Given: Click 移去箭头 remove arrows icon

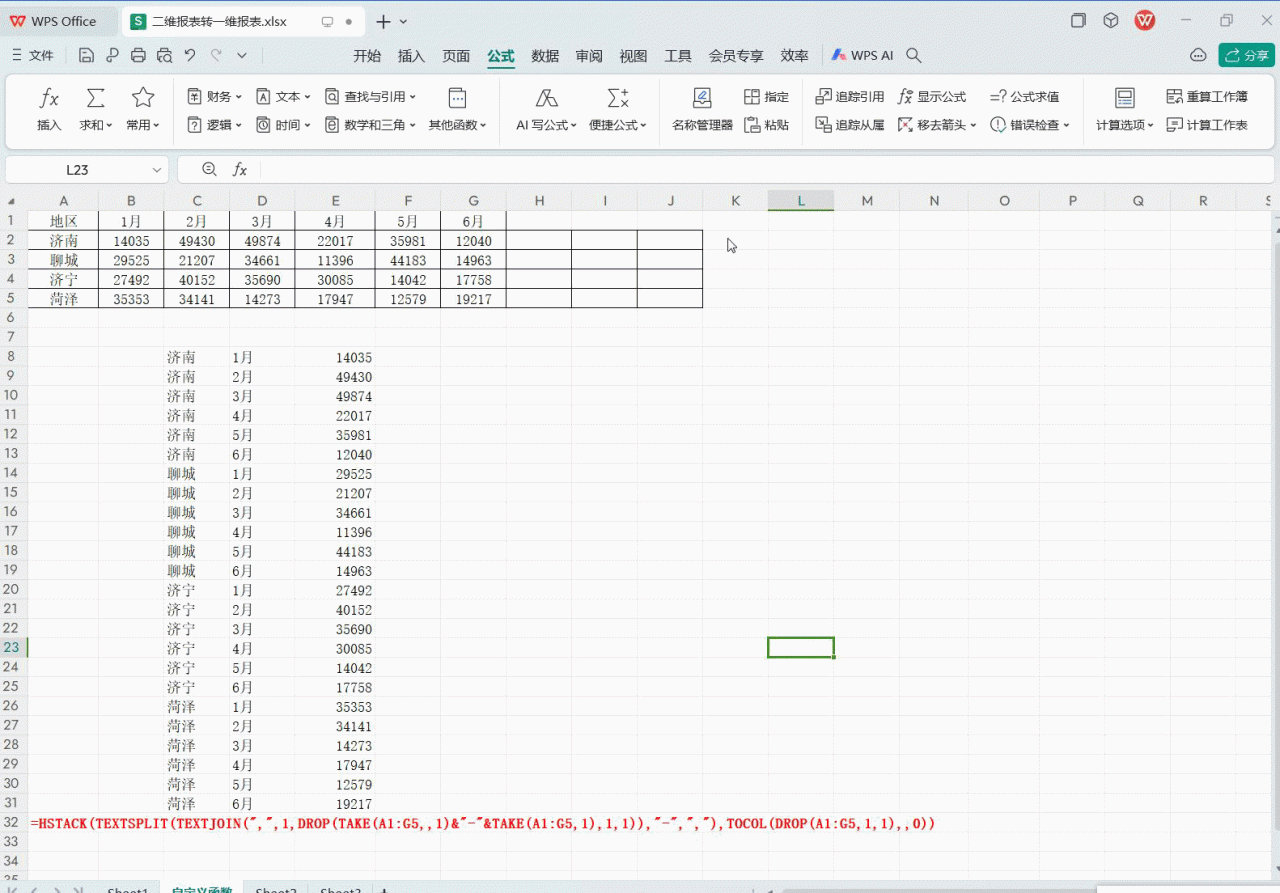Looking at the screenshot, I should [x=905, y=125].
